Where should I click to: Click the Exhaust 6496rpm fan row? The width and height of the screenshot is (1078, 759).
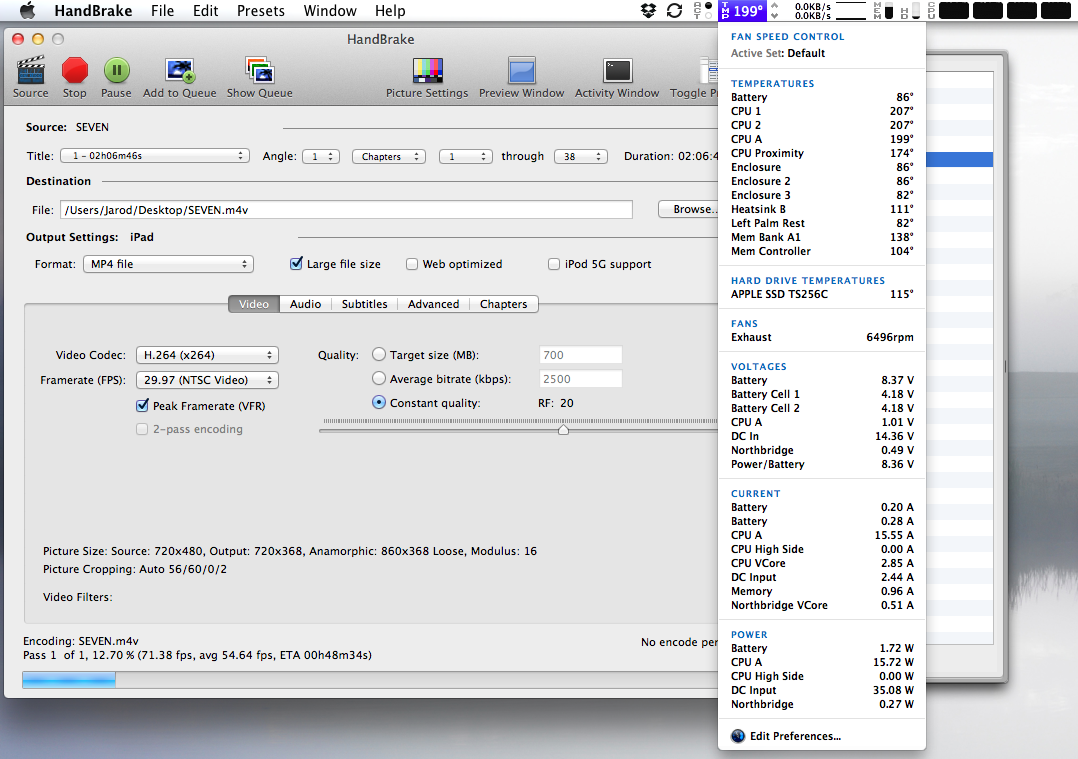(822, 337)
